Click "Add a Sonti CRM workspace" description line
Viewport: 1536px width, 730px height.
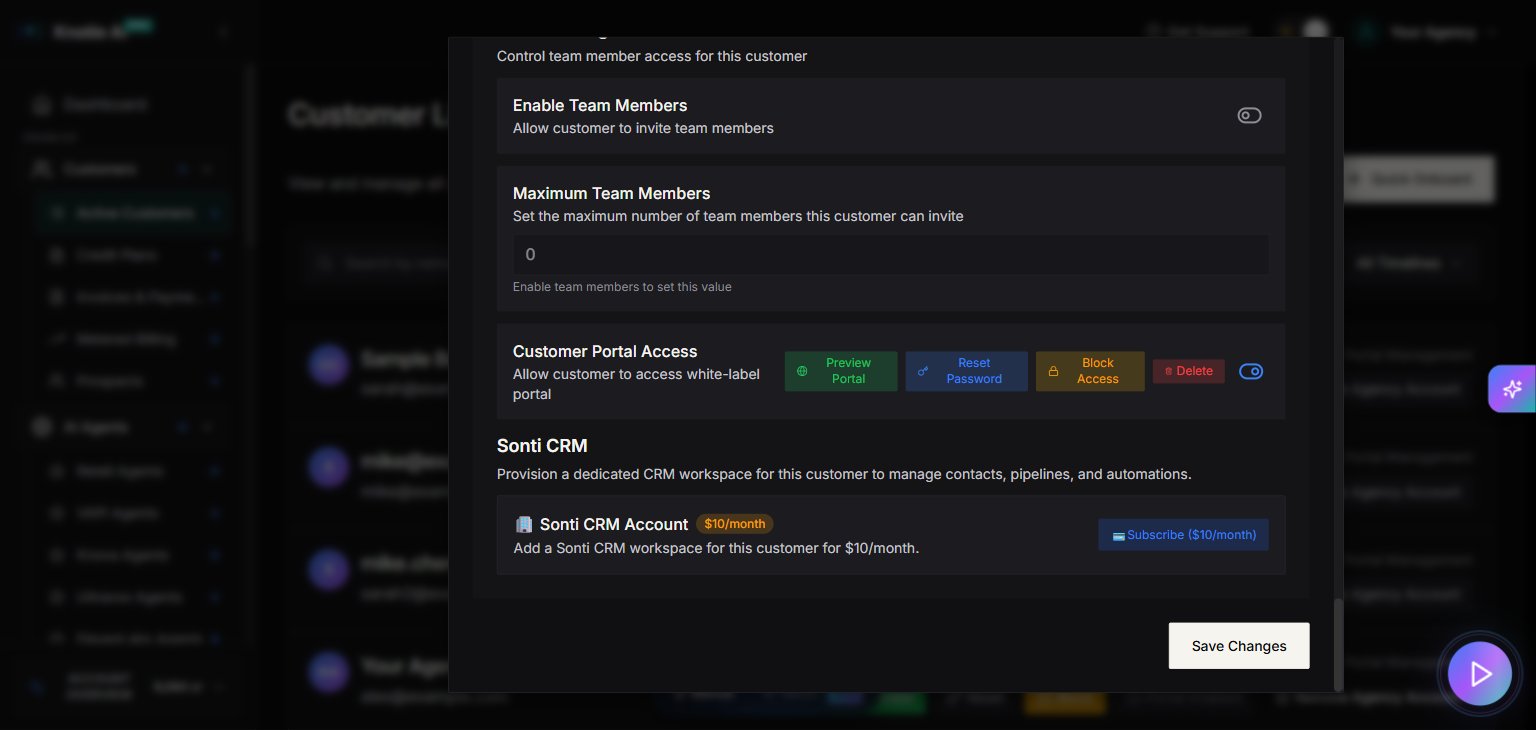(x=716, y=548)
